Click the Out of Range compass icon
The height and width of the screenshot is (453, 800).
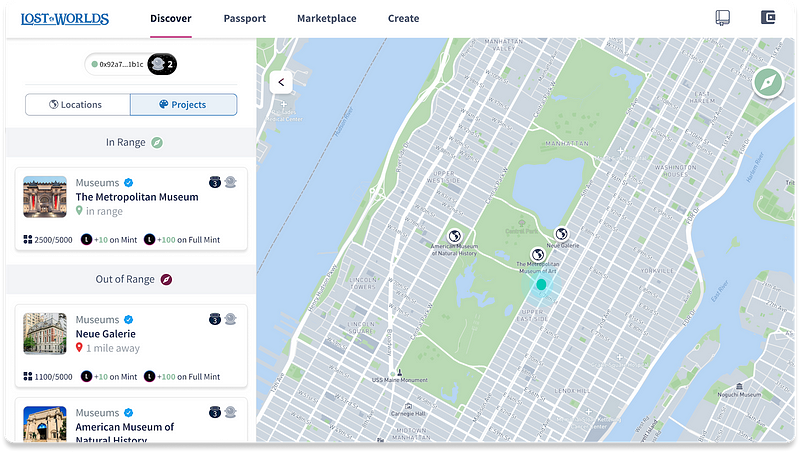pos(166,280)
